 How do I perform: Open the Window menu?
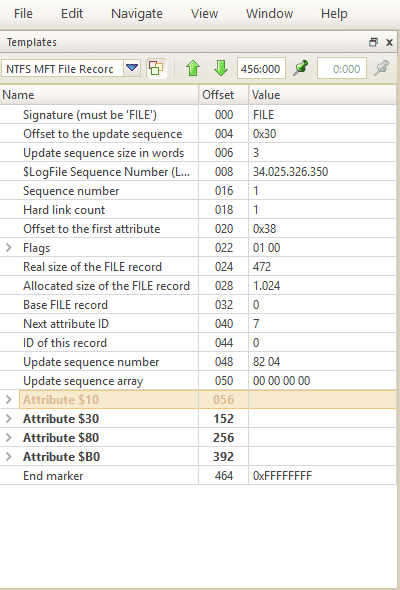click(x=269, y=14)
